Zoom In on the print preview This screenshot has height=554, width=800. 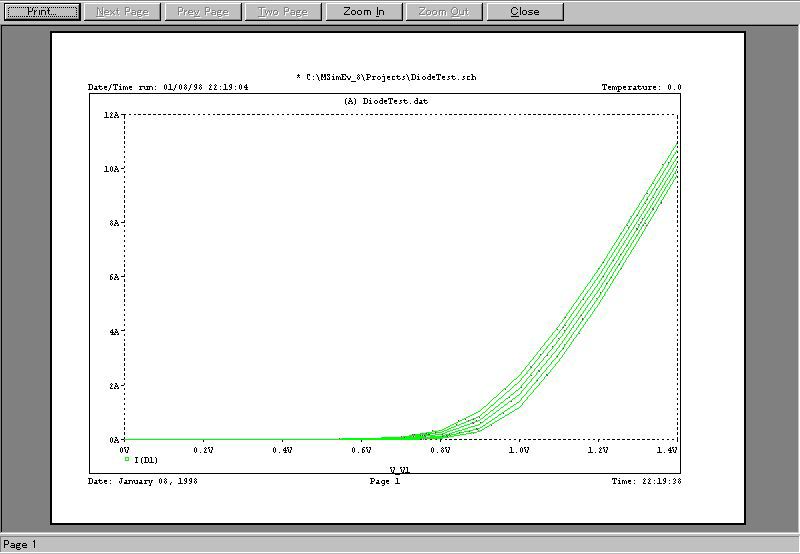(363, 12)
